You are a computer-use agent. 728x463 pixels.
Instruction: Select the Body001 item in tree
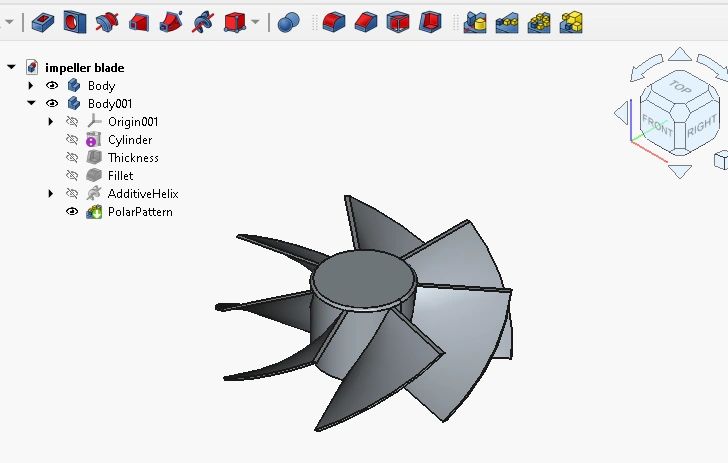click(110, 104)
